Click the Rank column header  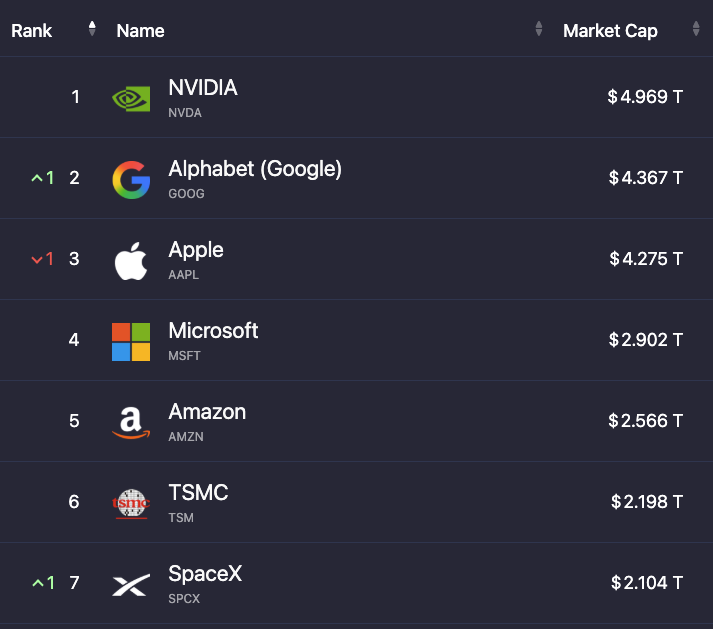click(x=31, y=31)
